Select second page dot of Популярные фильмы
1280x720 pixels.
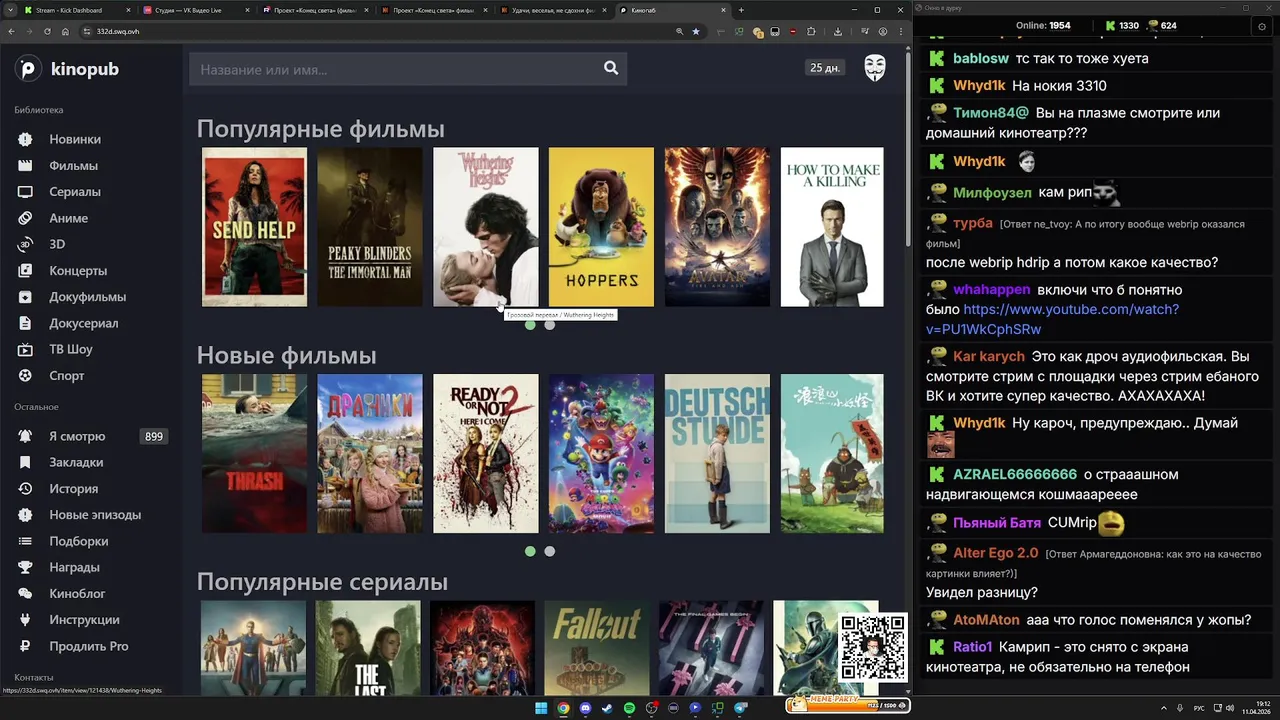549,325
